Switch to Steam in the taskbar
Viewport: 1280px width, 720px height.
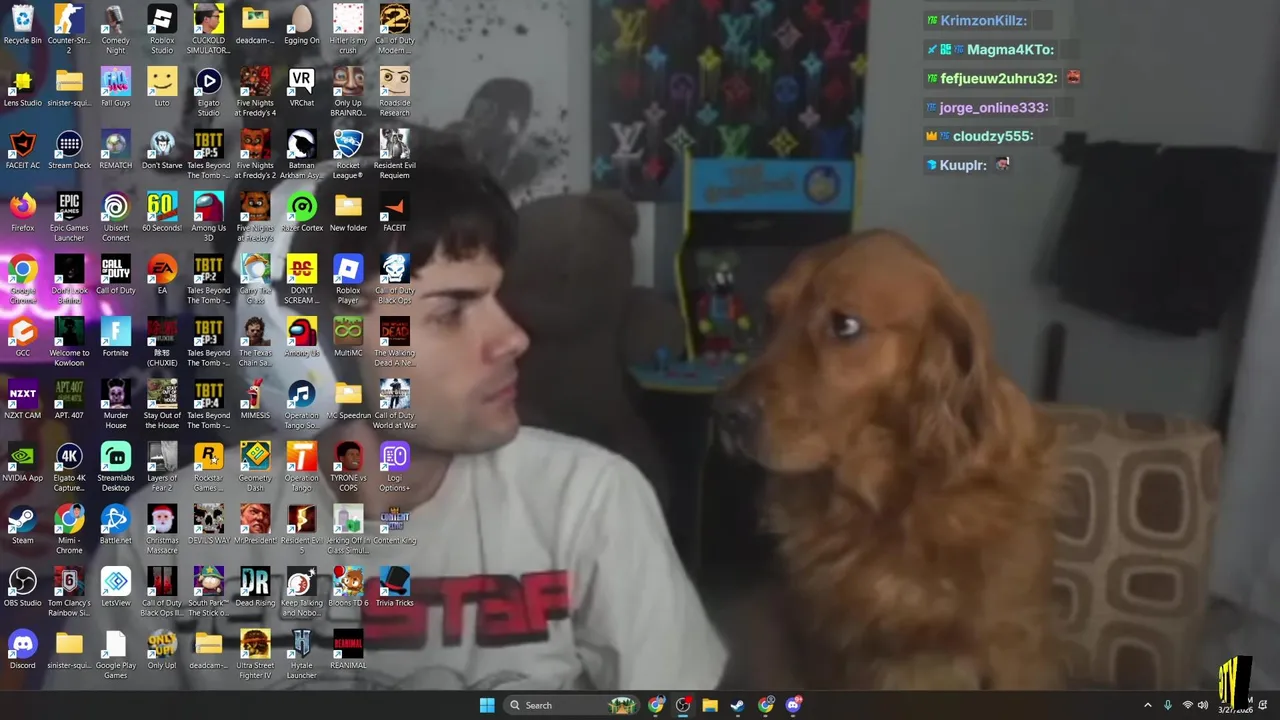click(737, 705)
